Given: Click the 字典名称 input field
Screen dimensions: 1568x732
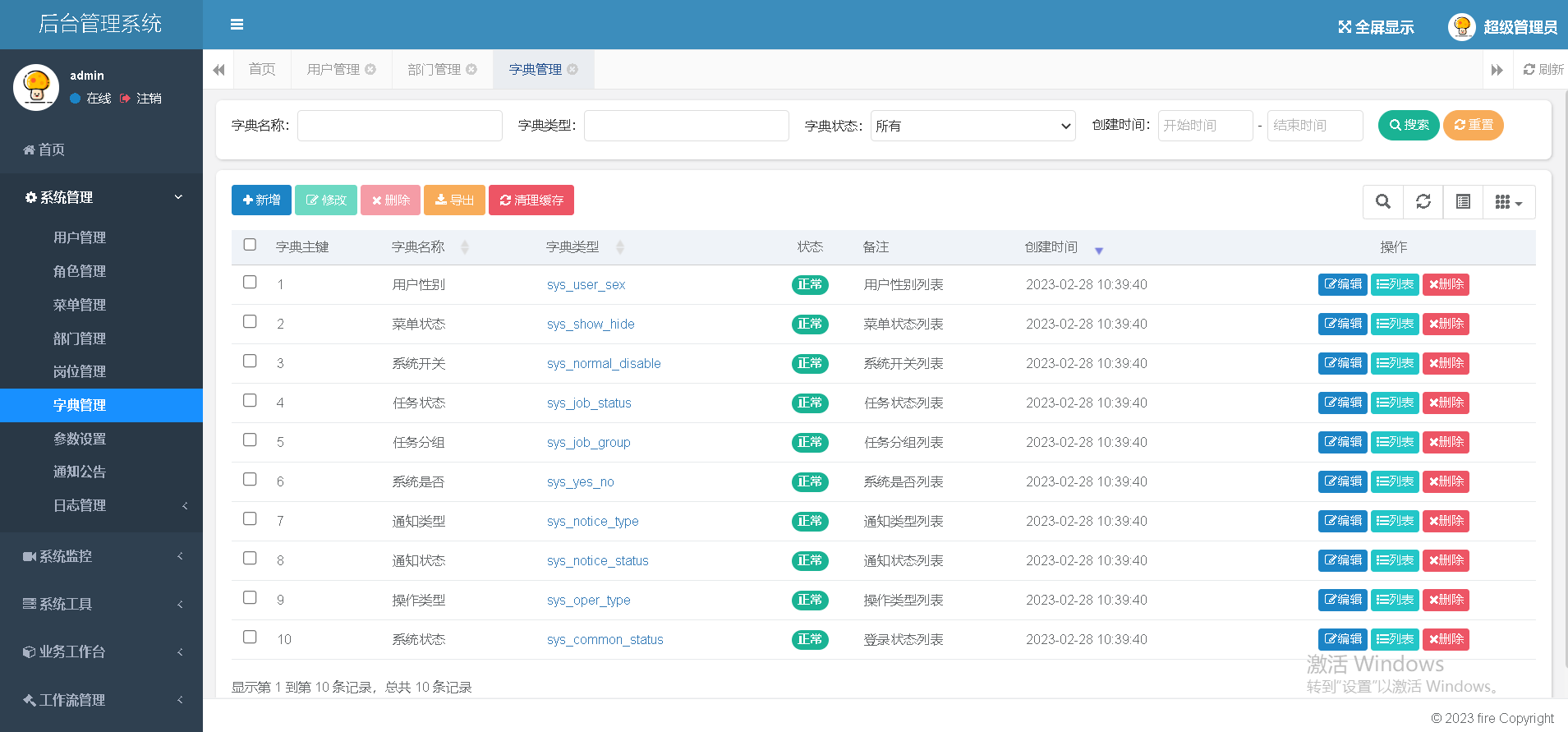Looking at the screenshot, I should tap(400, 126).
